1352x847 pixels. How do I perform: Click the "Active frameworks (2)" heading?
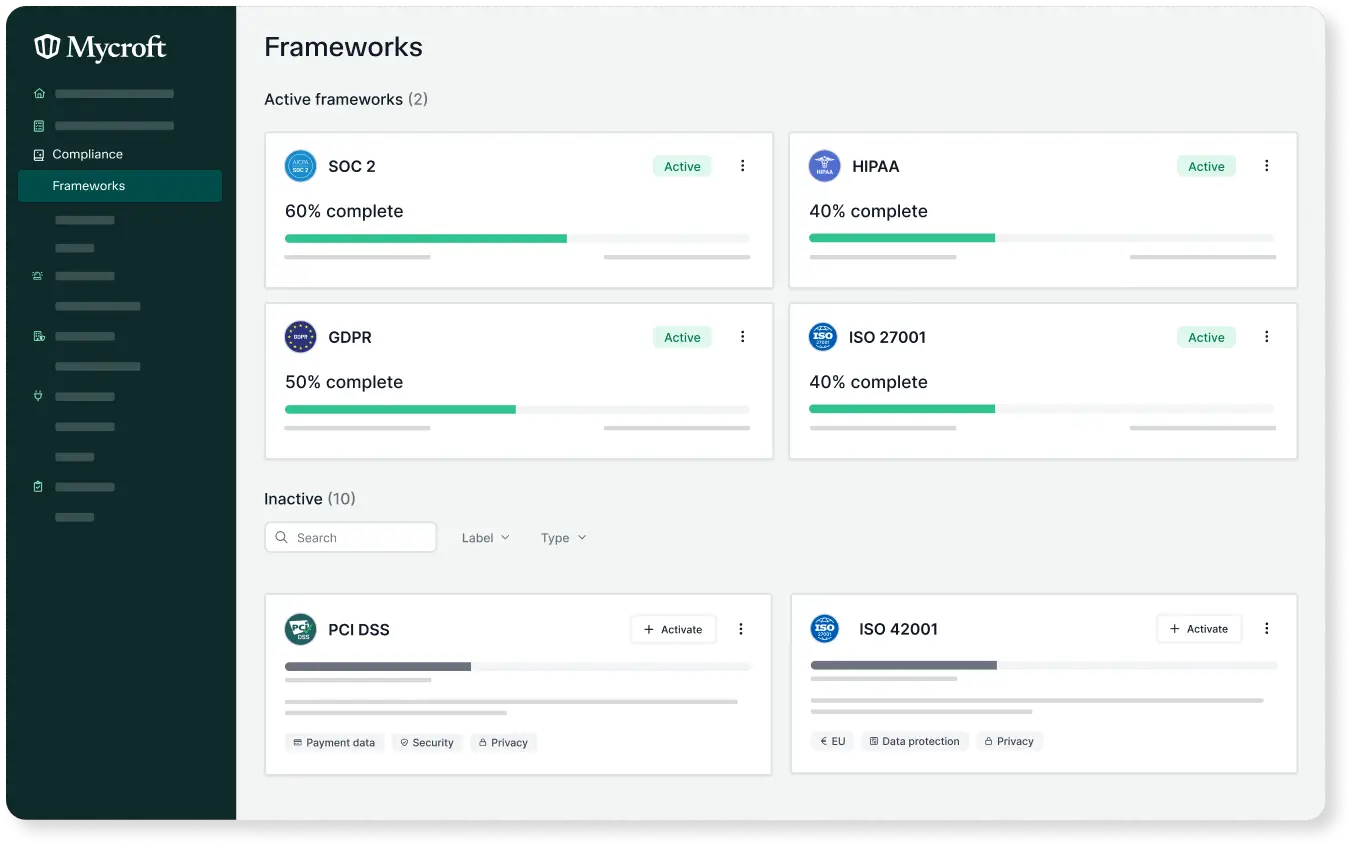click(346, 99)
